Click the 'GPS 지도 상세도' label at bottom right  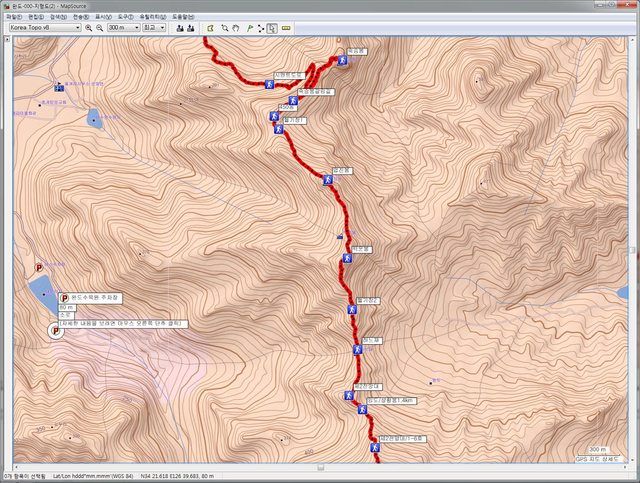click(596, 459)
